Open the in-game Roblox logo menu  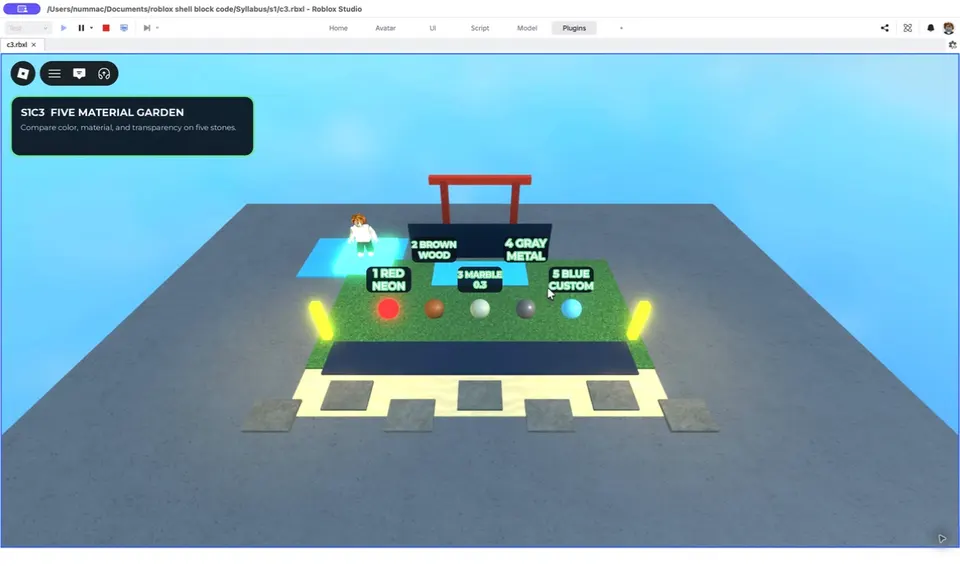coord(23,74)
